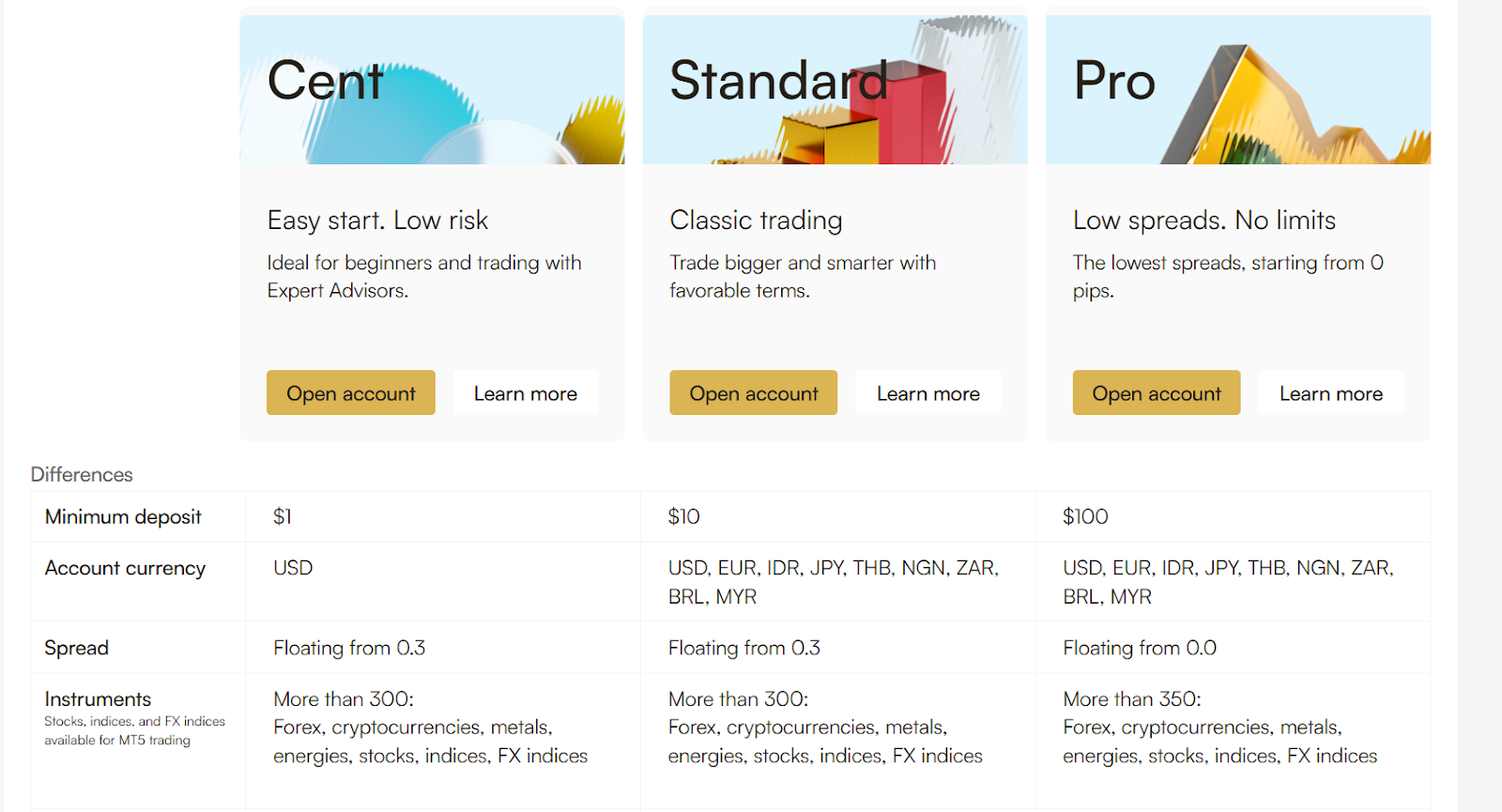Image resolution: width=1502 pixels, height=812 pixels.
Task: Select the Pro banner image
Action: (1238, 89)
